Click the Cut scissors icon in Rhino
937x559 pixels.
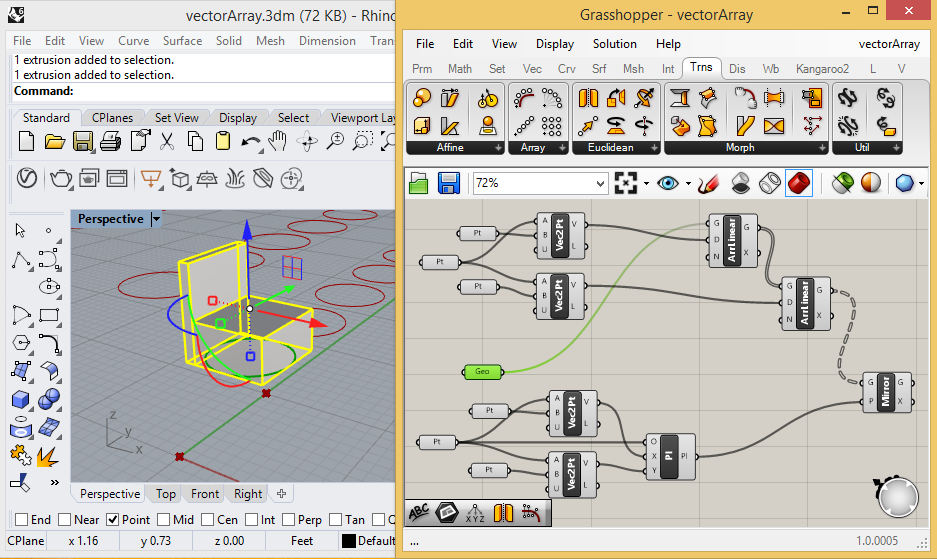click(x=167, y=142)
